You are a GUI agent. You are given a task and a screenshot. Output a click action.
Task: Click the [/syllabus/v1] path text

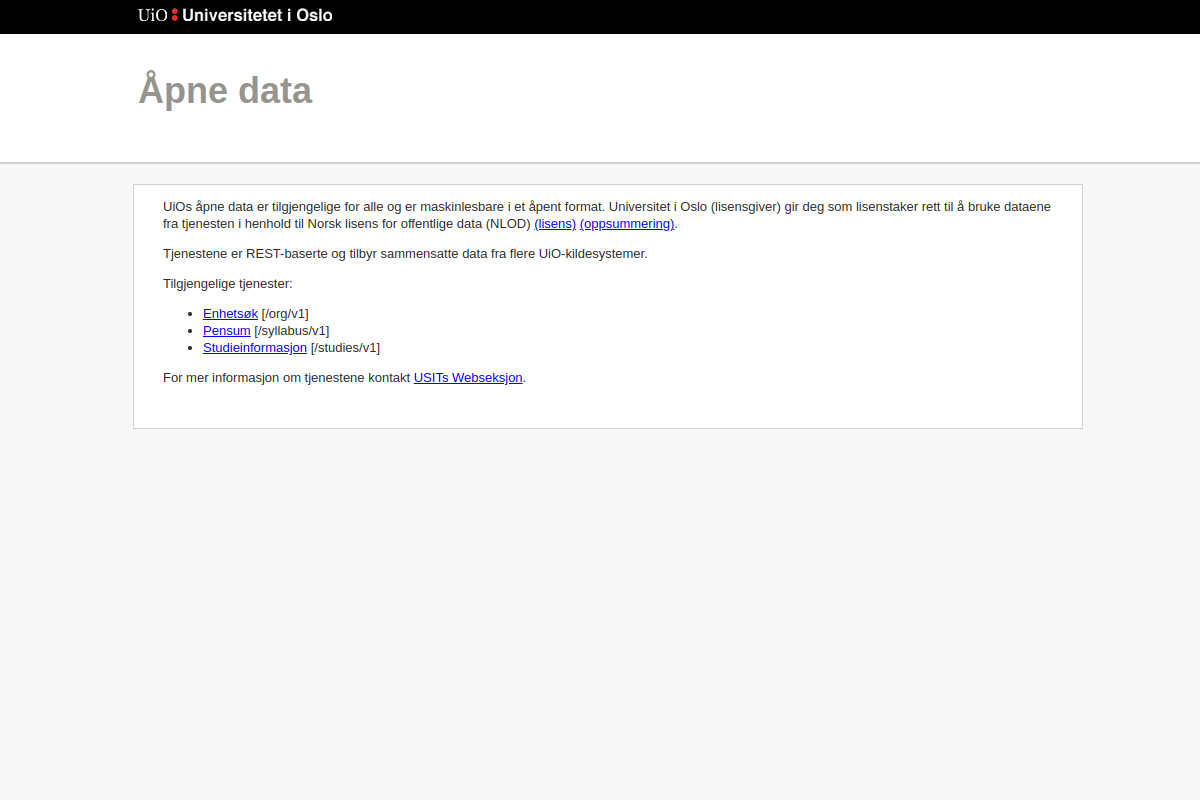point(292,330)
